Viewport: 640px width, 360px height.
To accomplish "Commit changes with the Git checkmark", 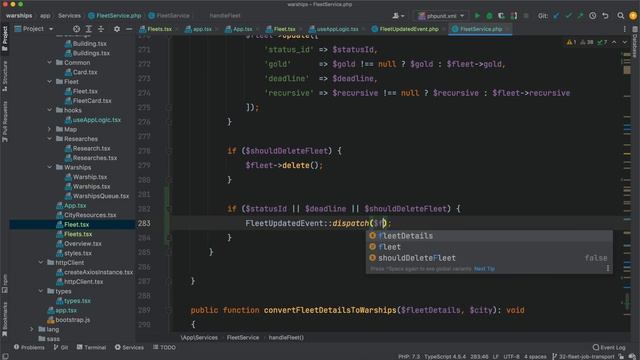I will [x=568, y=16].
